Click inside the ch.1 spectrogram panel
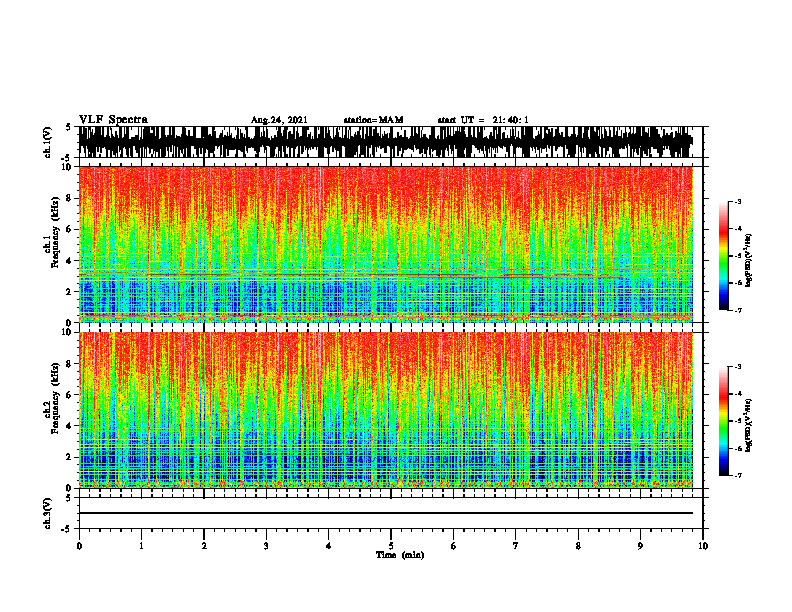Image resolution: width=792 pixels, height=612 pixels. click(x=385, y=244)
